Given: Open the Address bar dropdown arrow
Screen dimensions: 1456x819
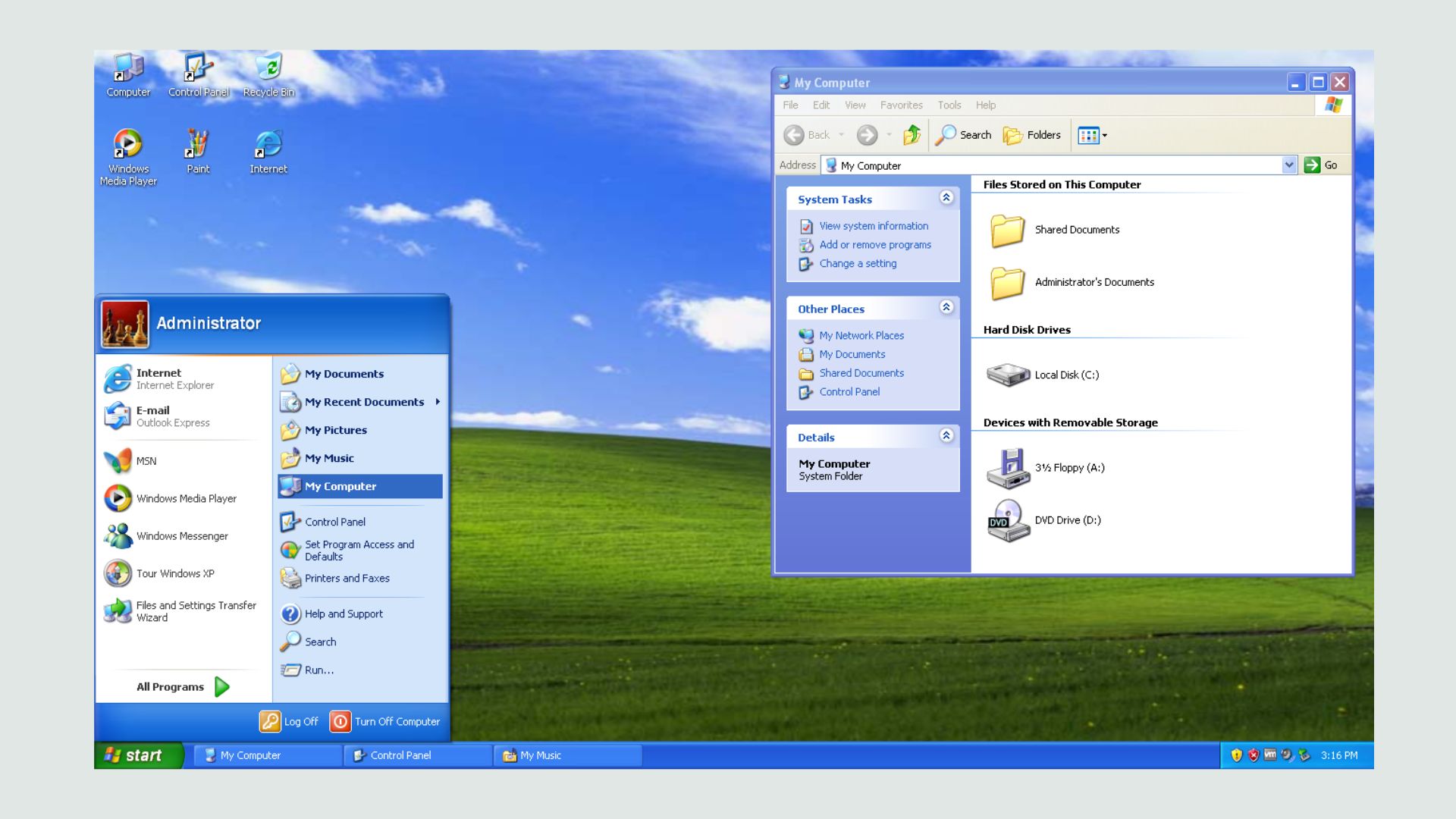Looking at the screenshot, I should click(x=1288, y=165).
